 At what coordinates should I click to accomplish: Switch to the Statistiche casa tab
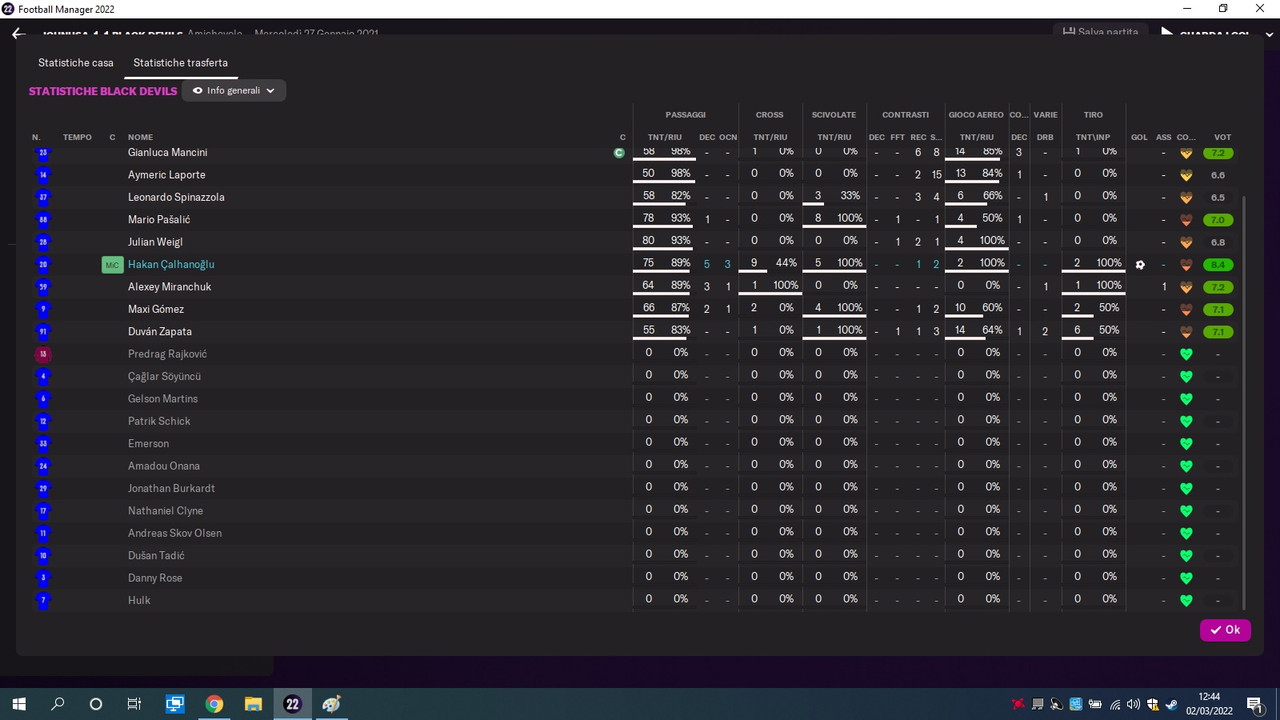(x=76, y=63)
